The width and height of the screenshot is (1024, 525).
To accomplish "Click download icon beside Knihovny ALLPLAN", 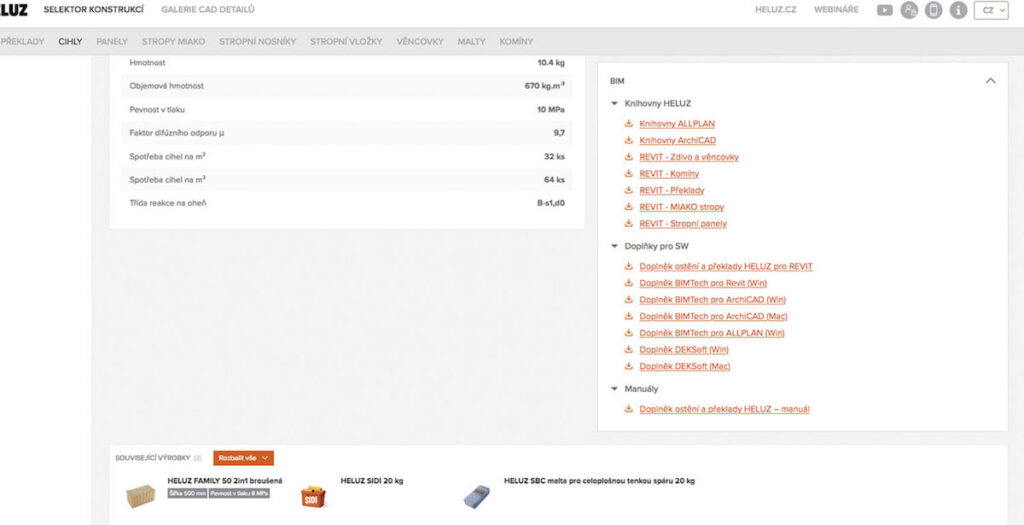I will [629, 124].
